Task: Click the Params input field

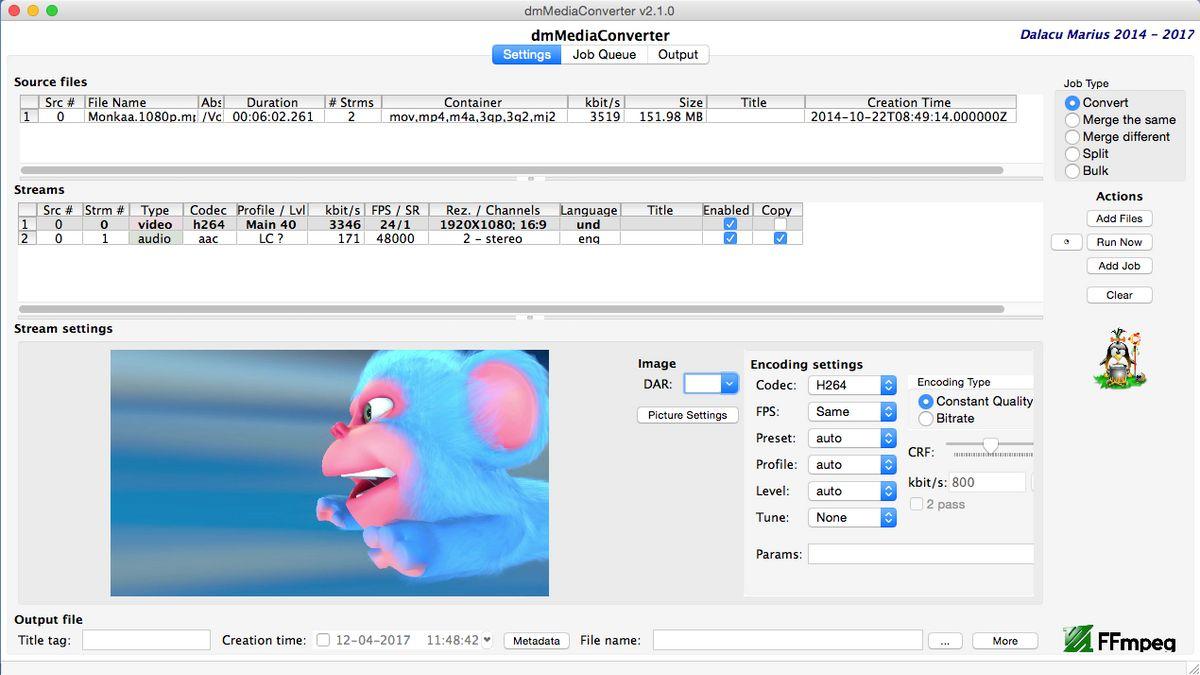Action: pos(920,554)
